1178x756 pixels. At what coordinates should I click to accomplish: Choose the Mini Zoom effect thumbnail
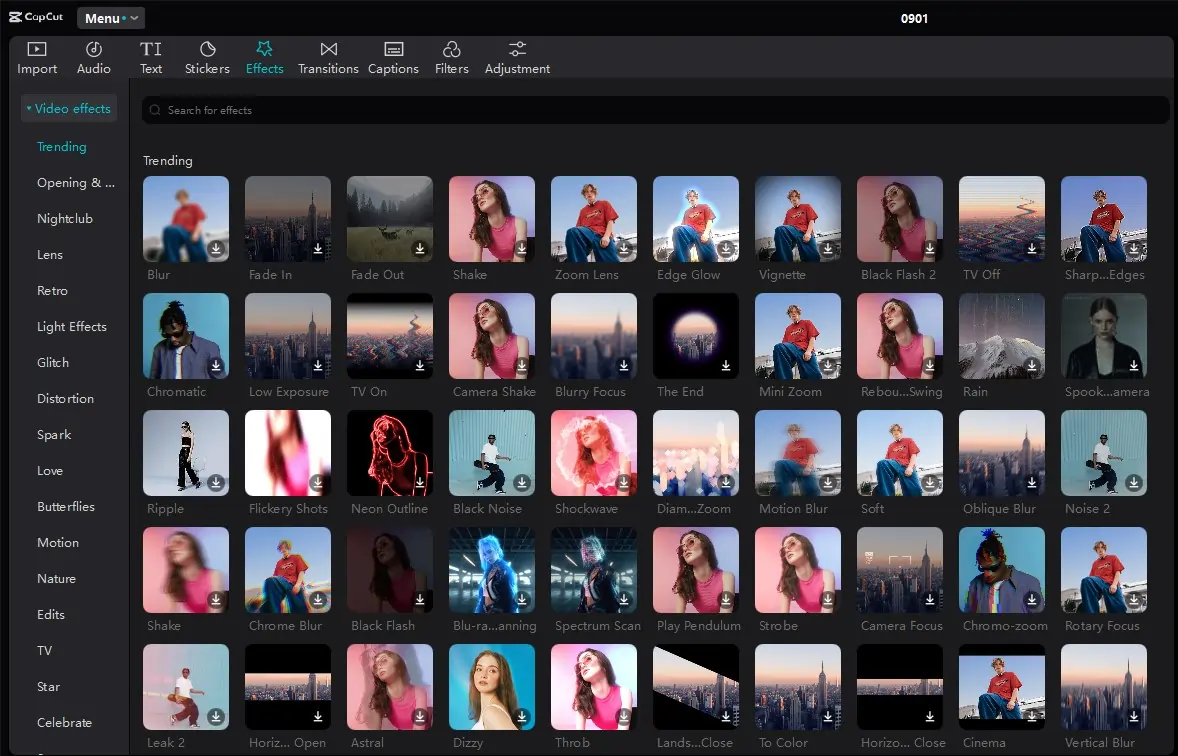coord(798,336)
